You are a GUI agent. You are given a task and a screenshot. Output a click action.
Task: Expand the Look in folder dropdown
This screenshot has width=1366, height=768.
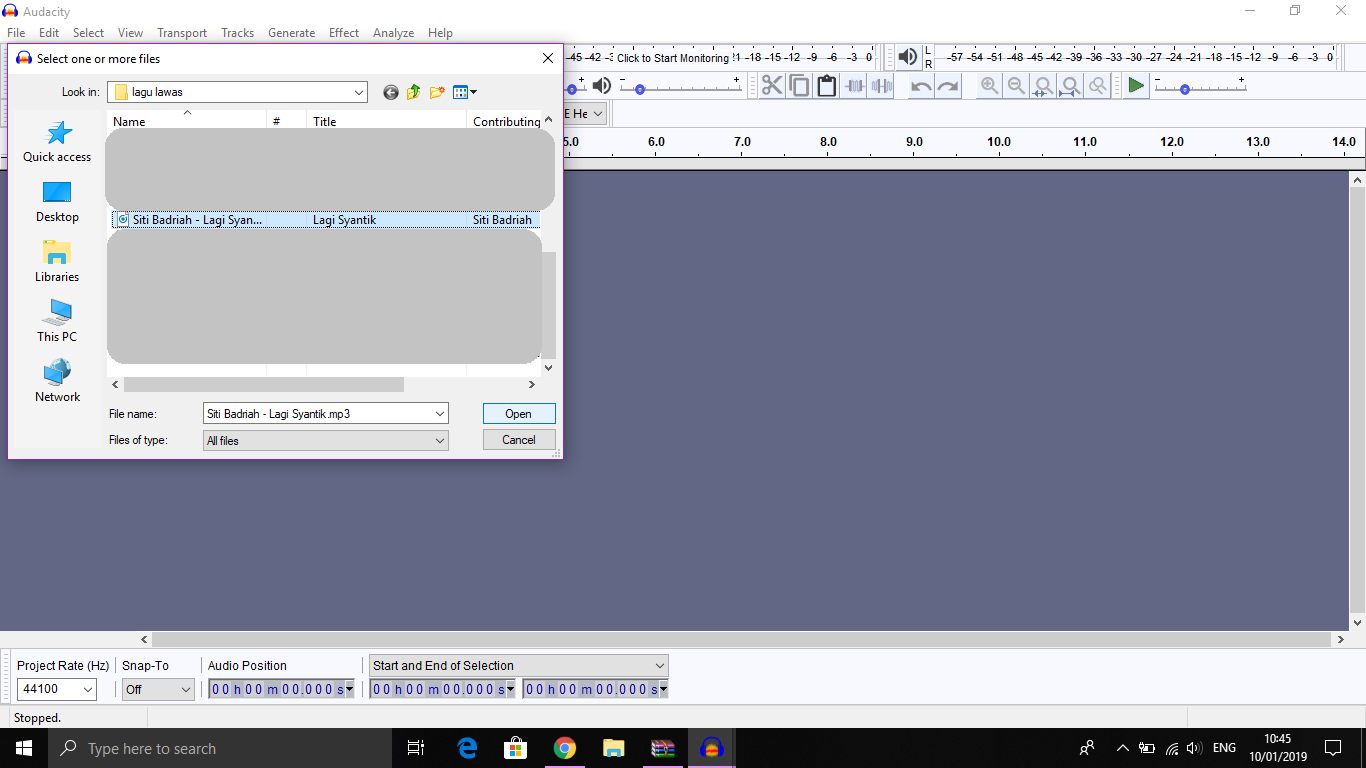click(x=359, y=92)
